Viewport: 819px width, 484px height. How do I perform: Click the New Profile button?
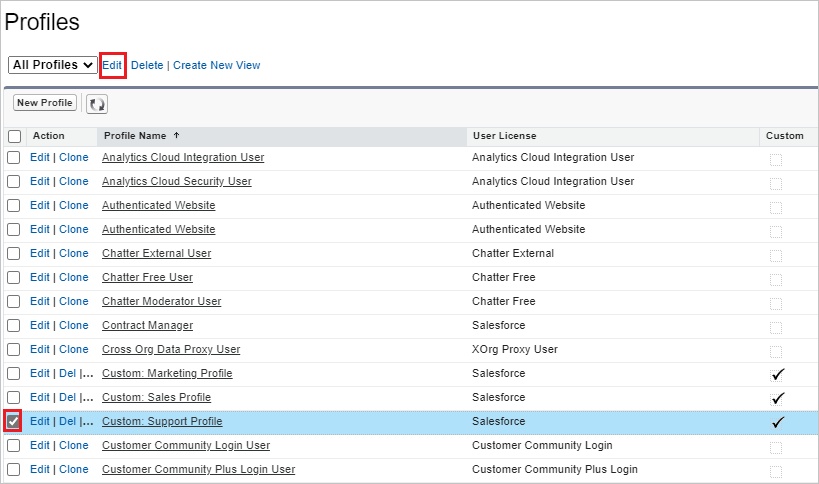(x=45, y=103)
